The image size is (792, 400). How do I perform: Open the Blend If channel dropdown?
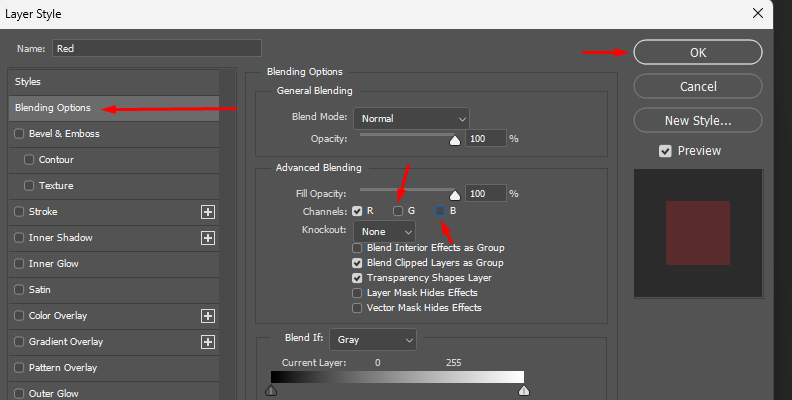373,340
